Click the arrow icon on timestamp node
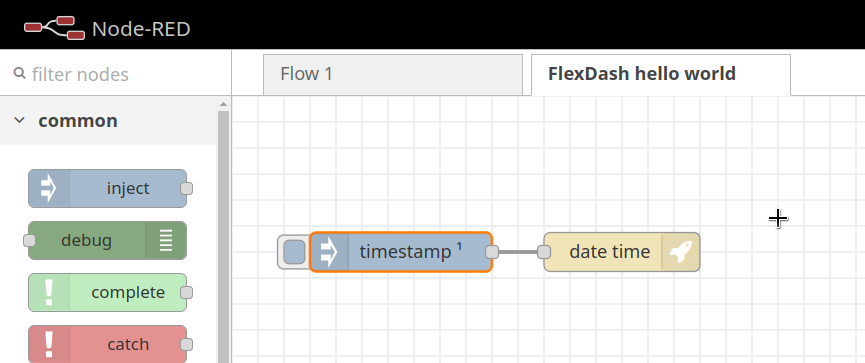This screenshot has width=865, height=363. click(329, 252)
